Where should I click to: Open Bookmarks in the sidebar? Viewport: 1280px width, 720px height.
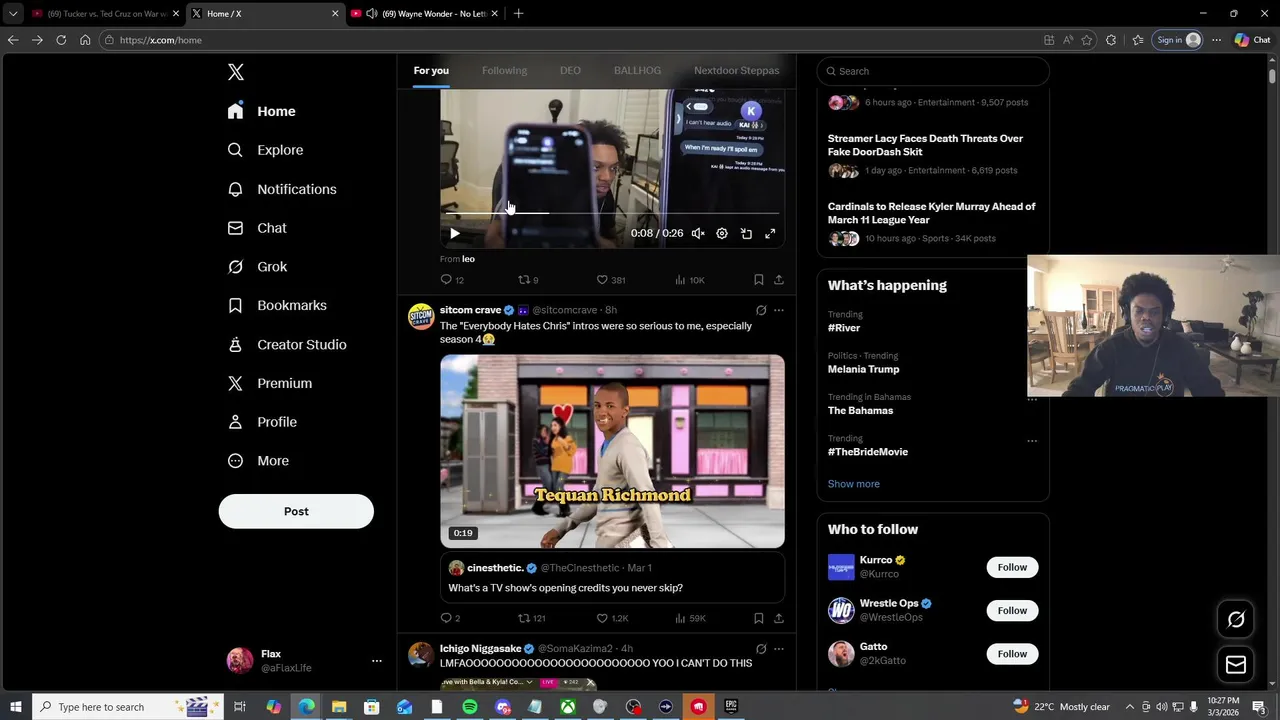tap(277, 305)
